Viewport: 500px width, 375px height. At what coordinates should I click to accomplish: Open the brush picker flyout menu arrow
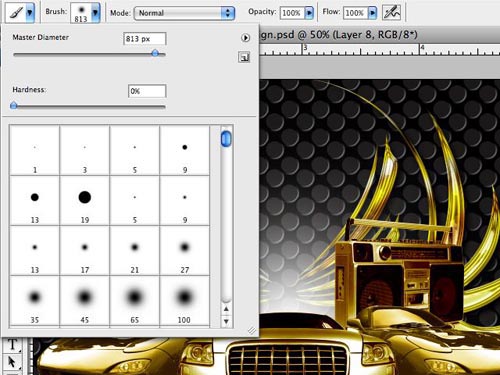pyautogui.click(x=245, y=38)
